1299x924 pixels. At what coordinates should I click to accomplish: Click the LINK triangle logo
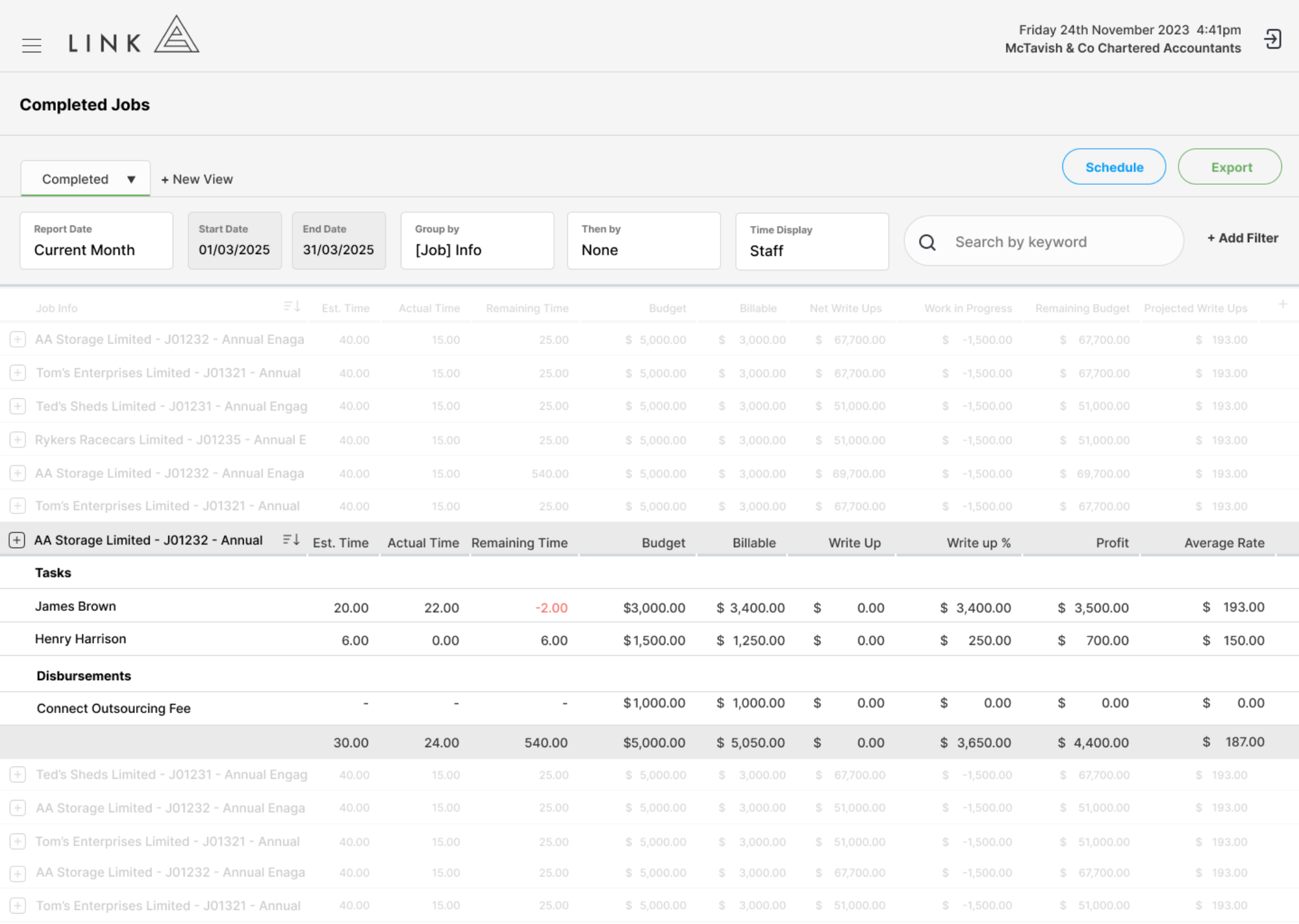[176, 35]
